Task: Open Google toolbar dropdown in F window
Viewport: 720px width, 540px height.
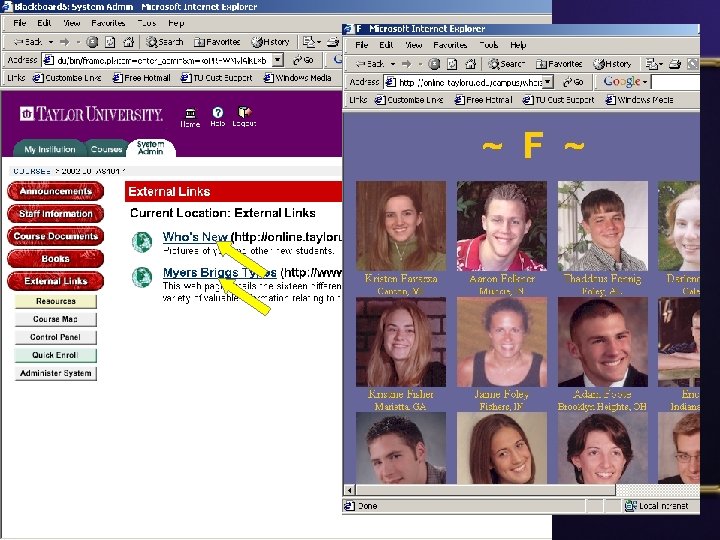Action: [645, 82]
